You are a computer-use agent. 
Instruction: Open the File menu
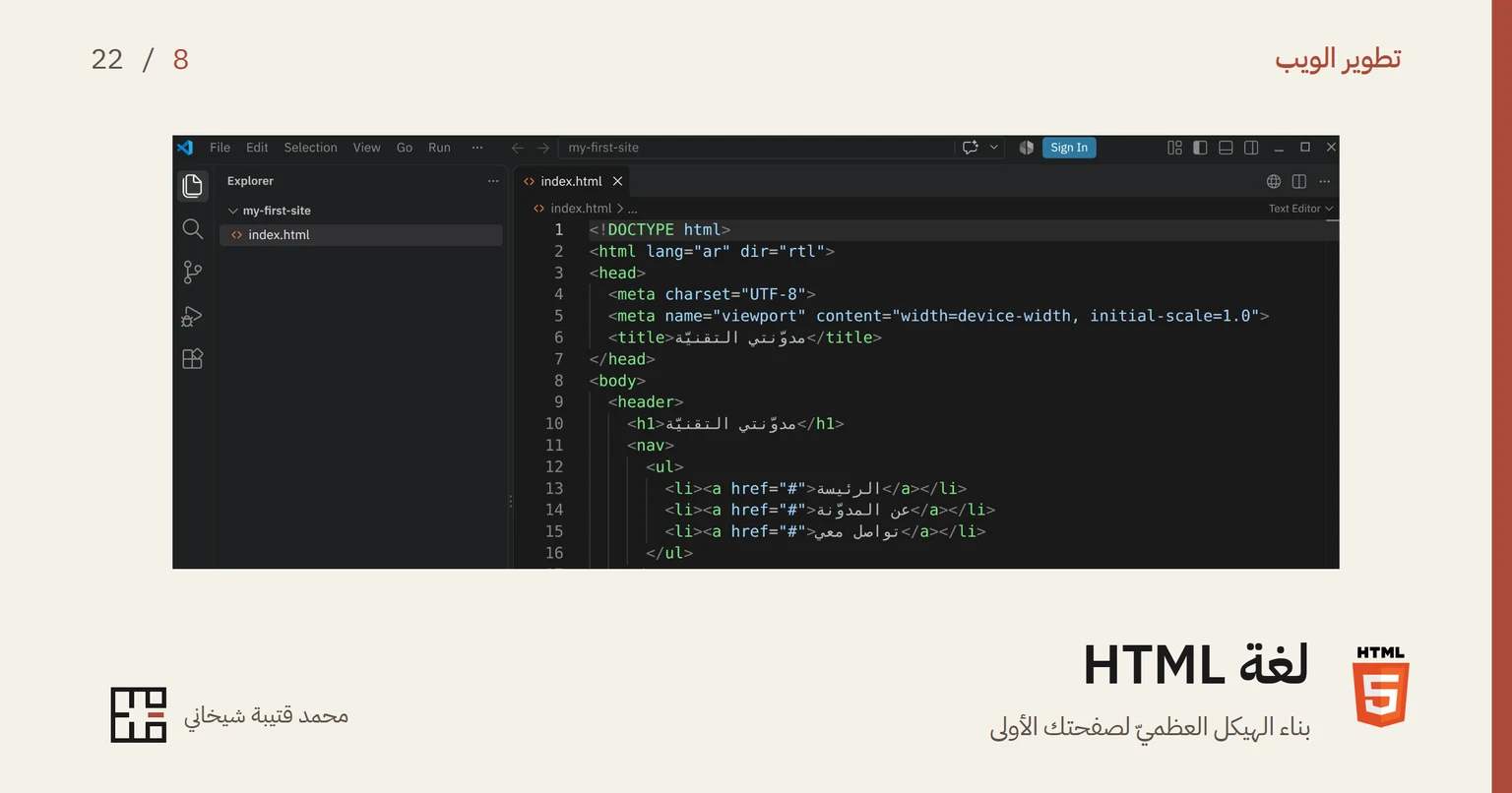[x=220, y=148]
